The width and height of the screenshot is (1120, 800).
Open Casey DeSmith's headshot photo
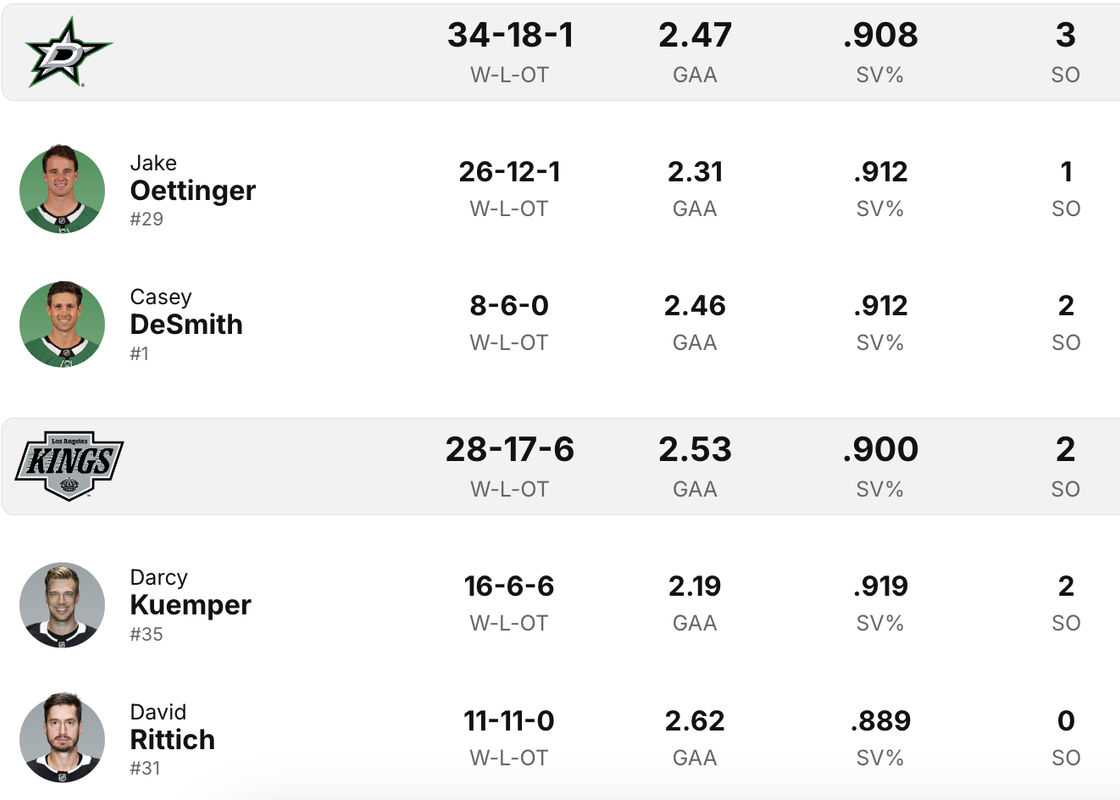point(62,324)
